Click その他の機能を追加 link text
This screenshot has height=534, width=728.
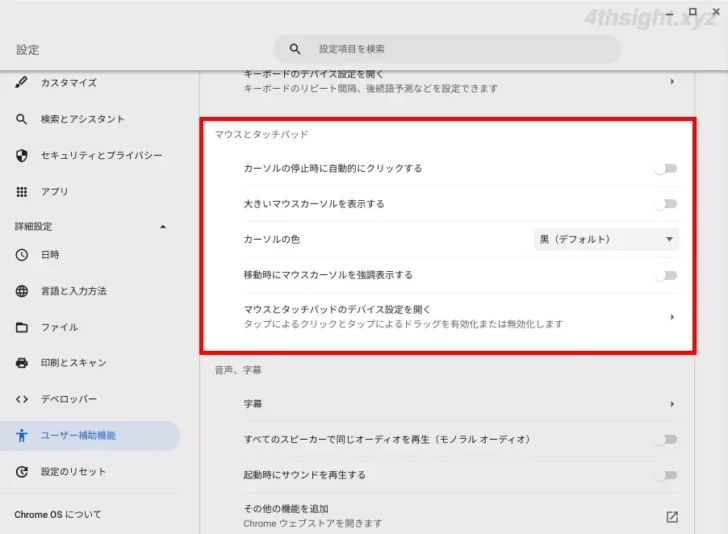(286, 509)
